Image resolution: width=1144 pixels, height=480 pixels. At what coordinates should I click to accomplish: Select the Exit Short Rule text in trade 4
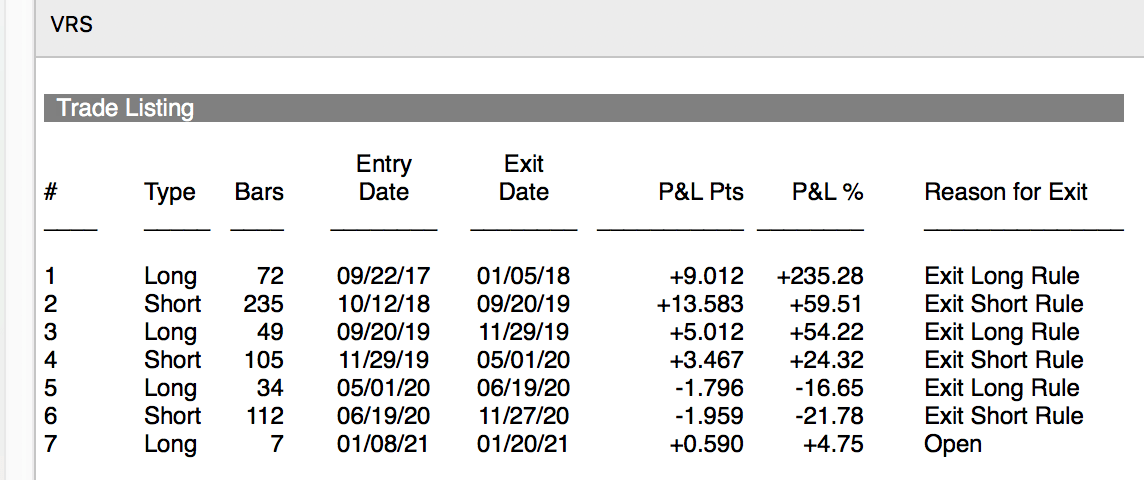[x=1004, y=360]
